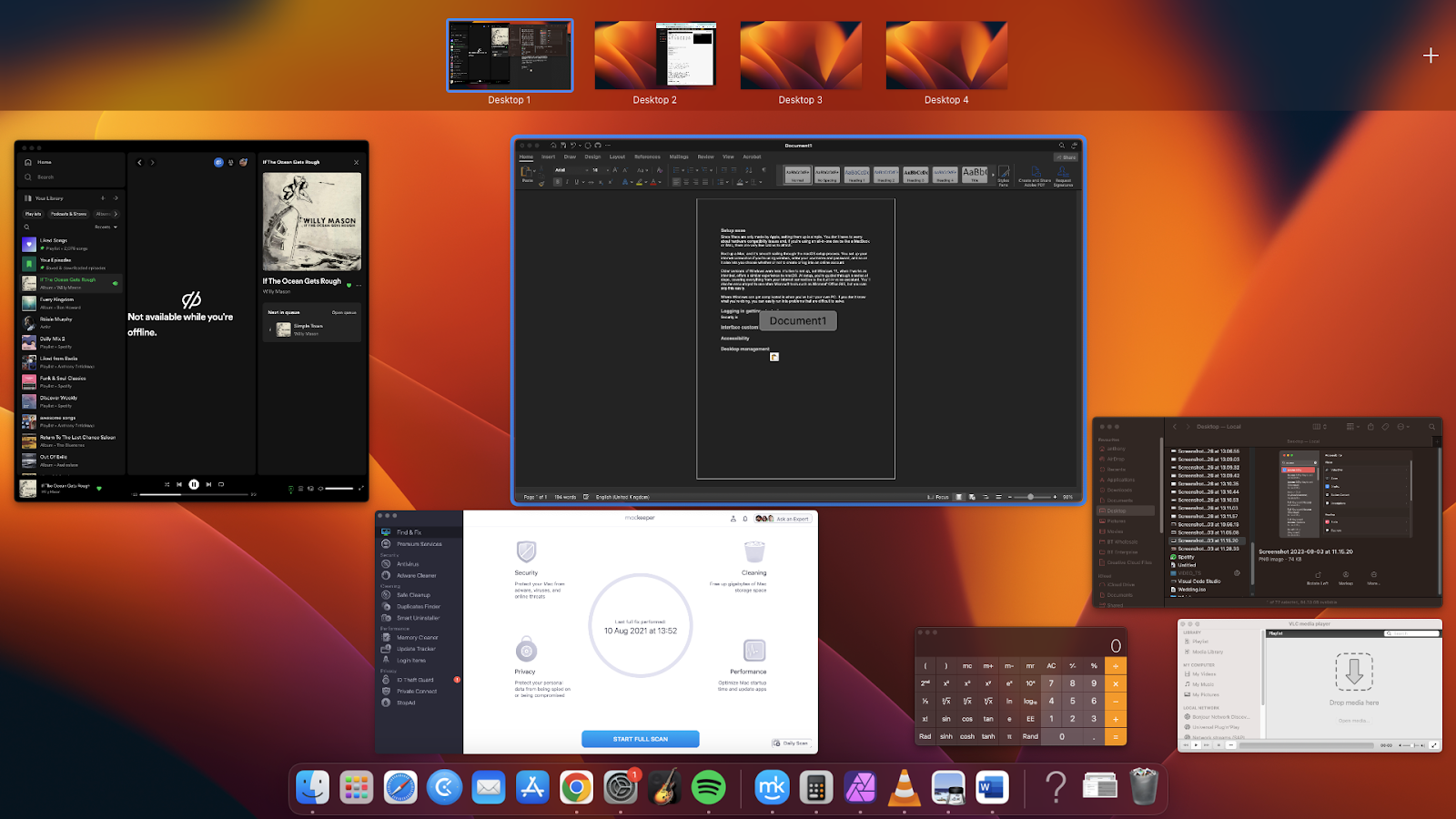Screen dimensions: 1456x819
Task: Click Performance icon in MacKeeper
Action: [754, 651]
